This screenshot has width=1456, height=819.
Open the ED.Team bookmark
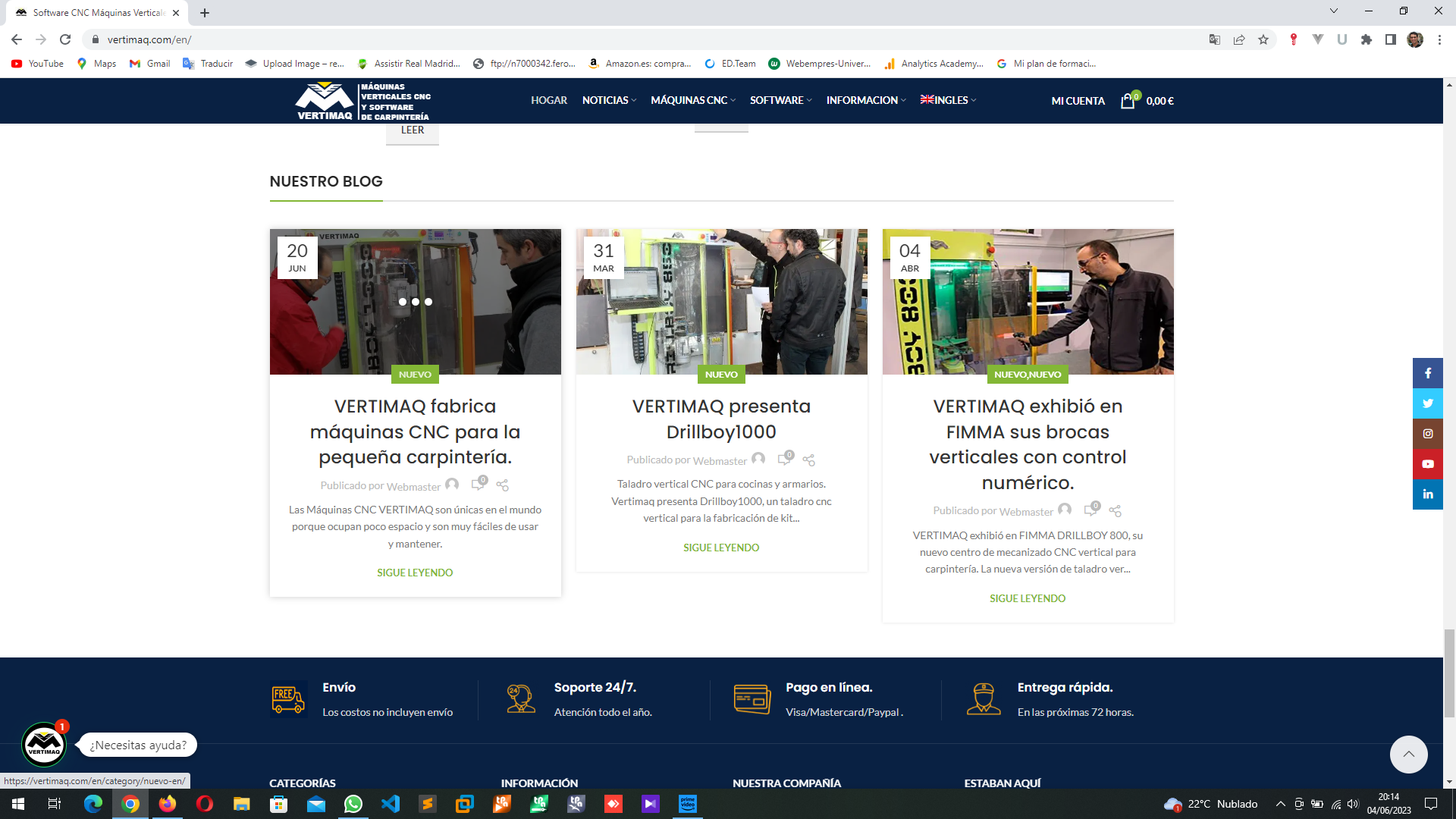(x=730, y=64)
